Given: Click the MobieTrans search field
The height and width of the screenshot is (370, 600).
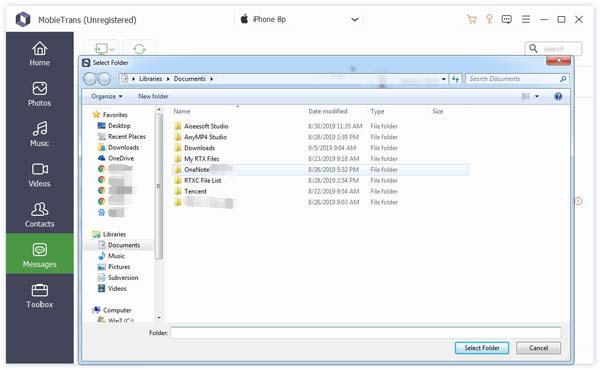Looking at the screenshot, I should (x=553, y=49).
